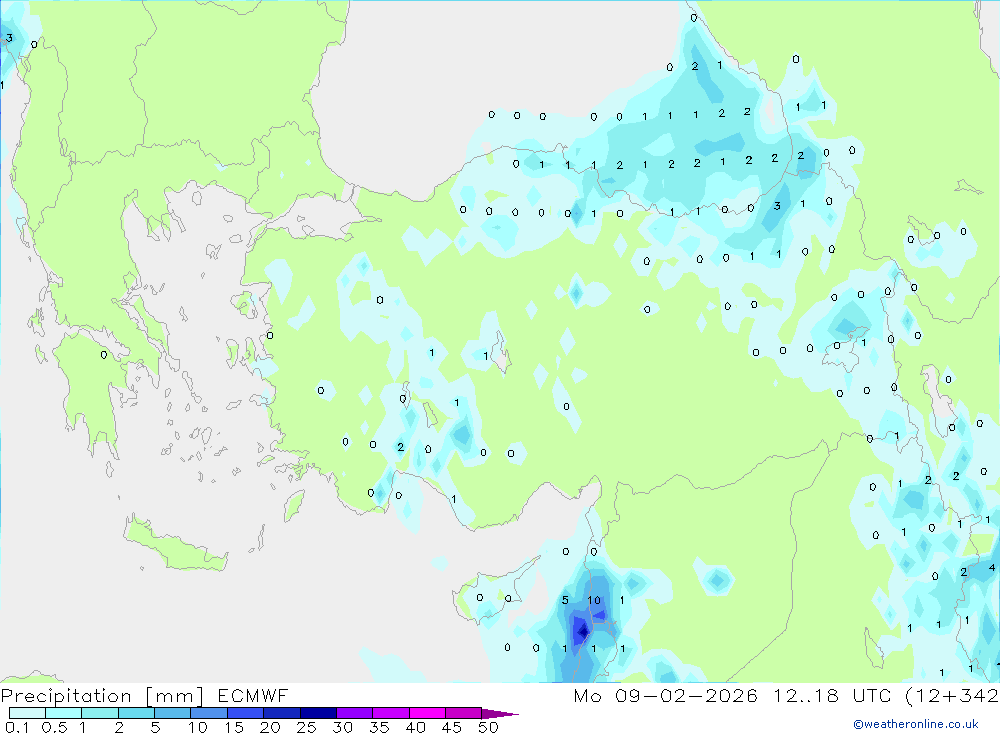This screenshot has height=733, width=1000.
Task: Click the above-50 arrow tip of the legend
Action: (x=500, y=714)
